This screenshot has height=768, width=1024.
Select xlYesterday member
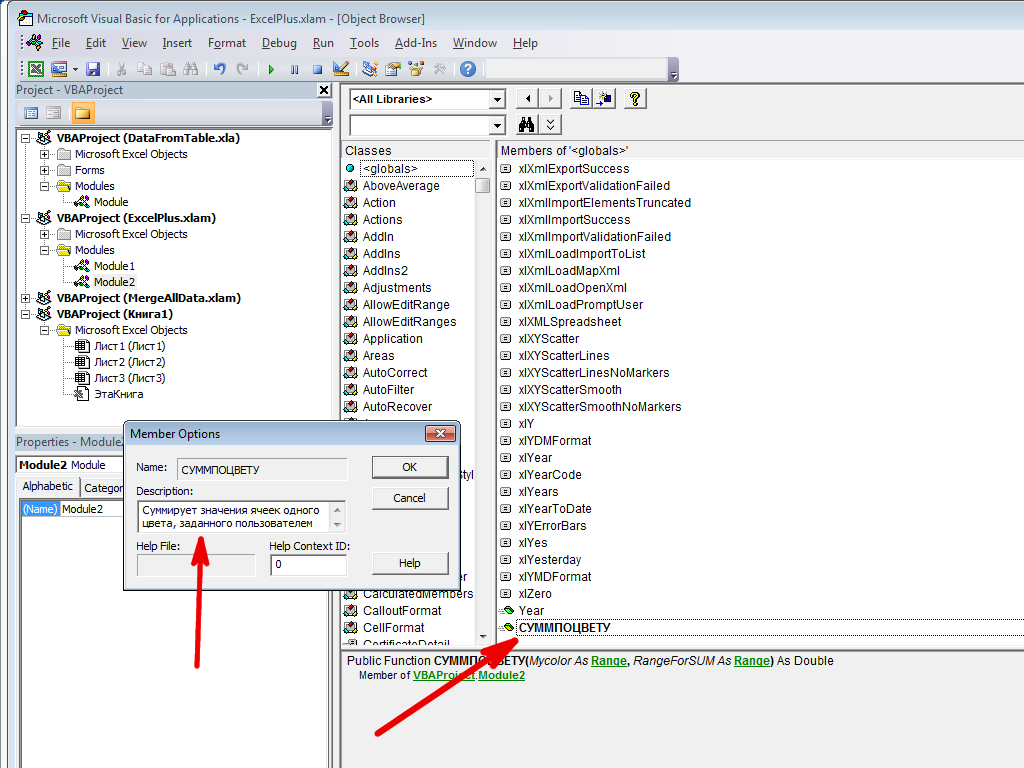[x=549, y=560]
